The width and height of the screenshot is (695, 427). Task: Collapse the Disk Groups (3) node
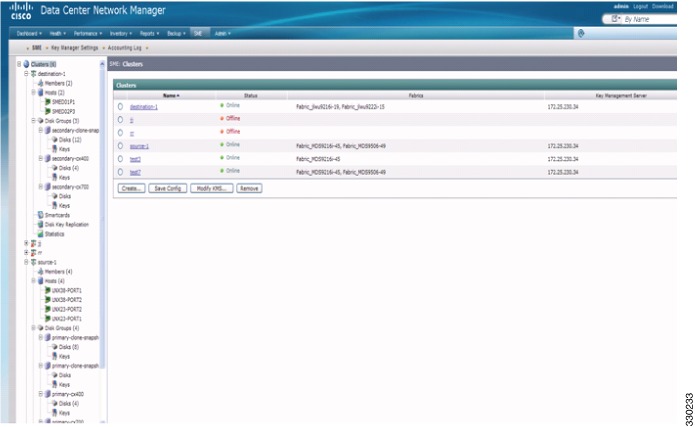[x=33, y=121]
